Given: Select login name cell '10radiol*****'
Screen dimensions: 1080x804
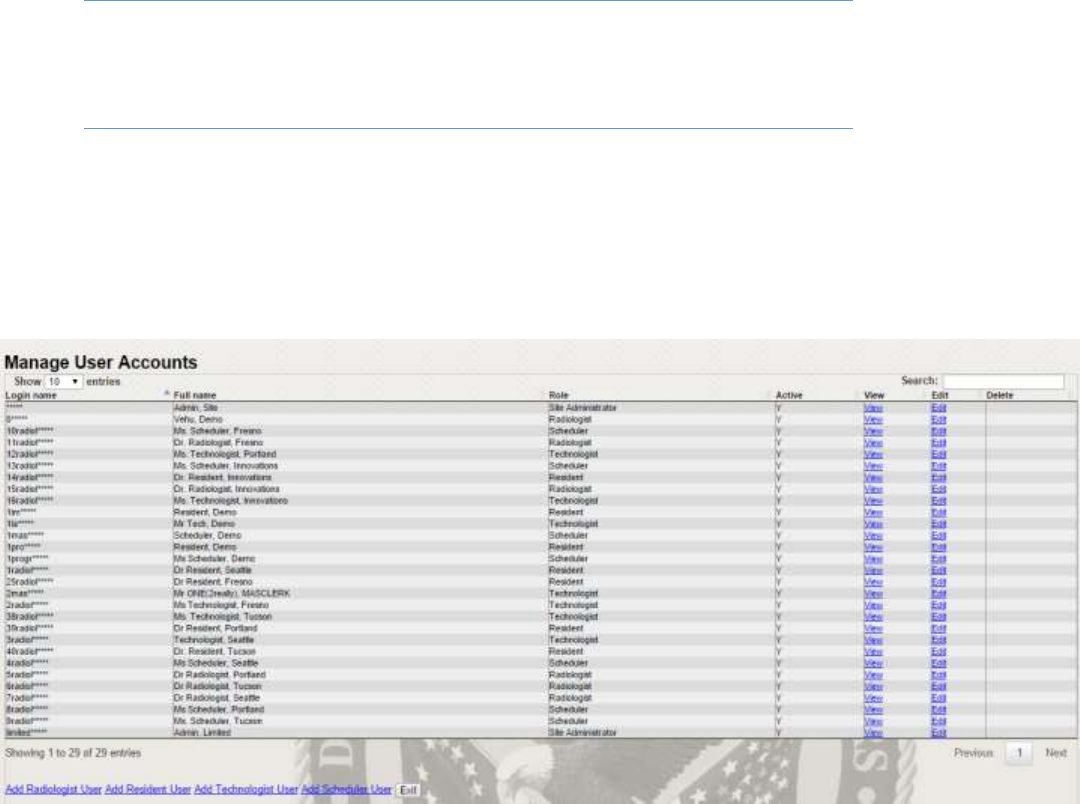Looking at the screenshot, I should click(30, 431).
